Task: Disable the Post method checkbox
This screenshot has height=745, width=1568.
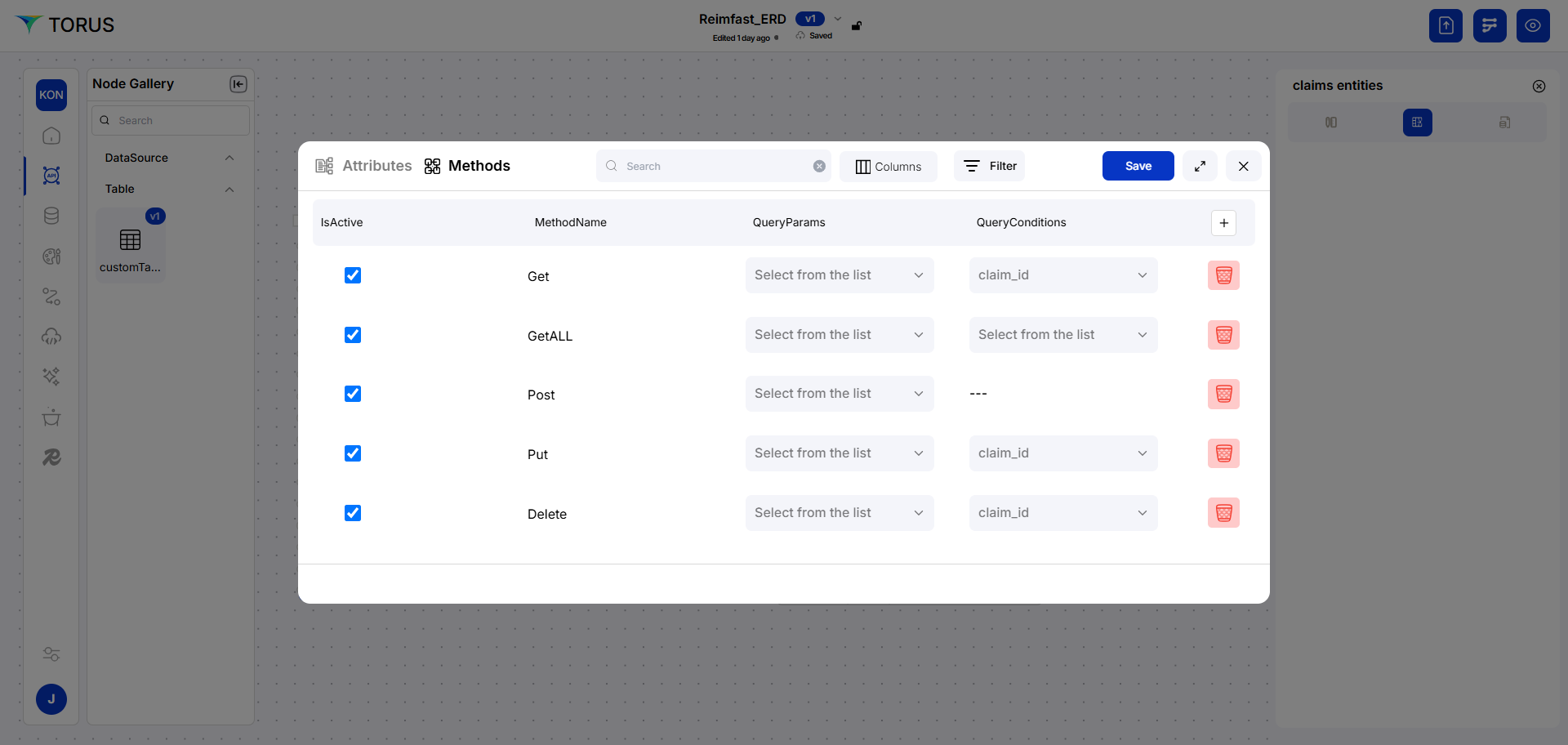Action: [352, 394]
